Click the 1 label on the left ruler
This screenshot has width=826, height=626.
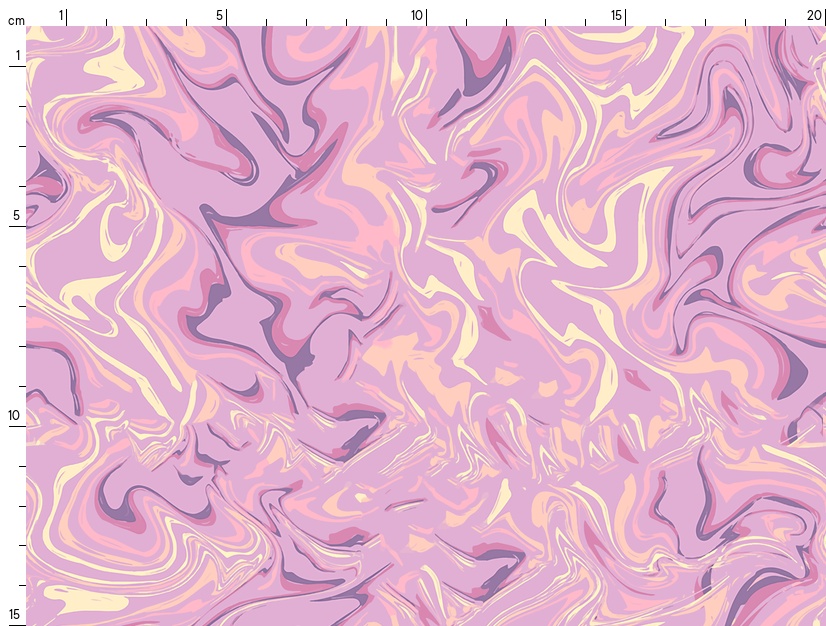tap(17, 55)
